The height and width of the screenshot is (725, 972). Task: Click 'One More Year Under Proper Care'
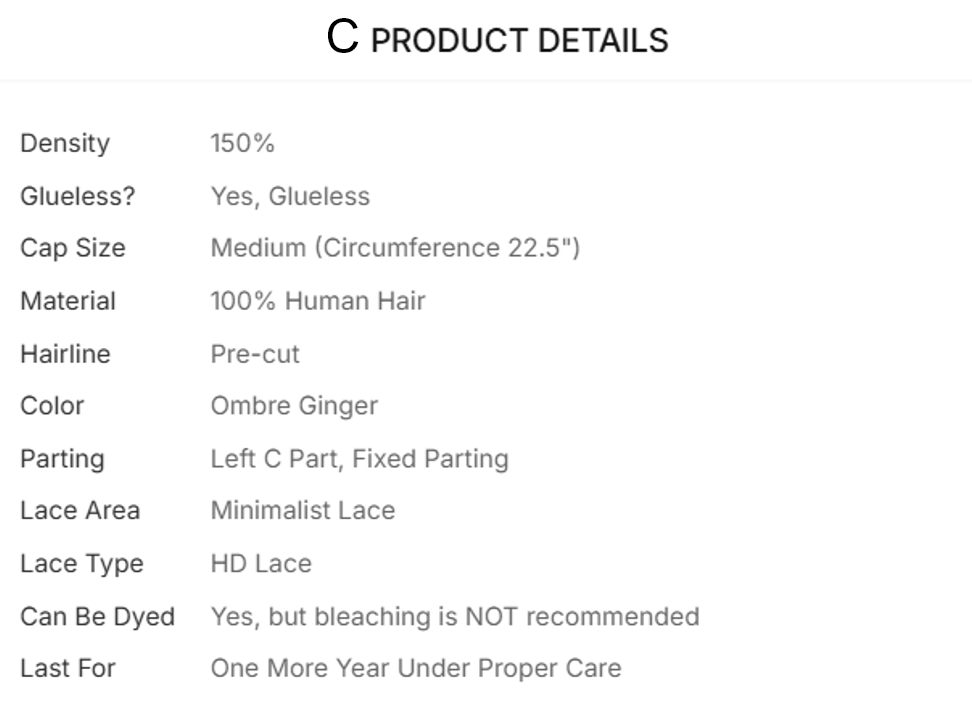[416, 668]
